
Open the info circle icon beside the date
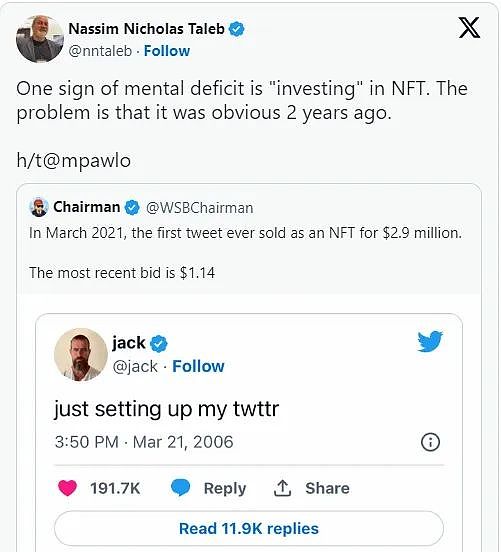coord(430,442)
